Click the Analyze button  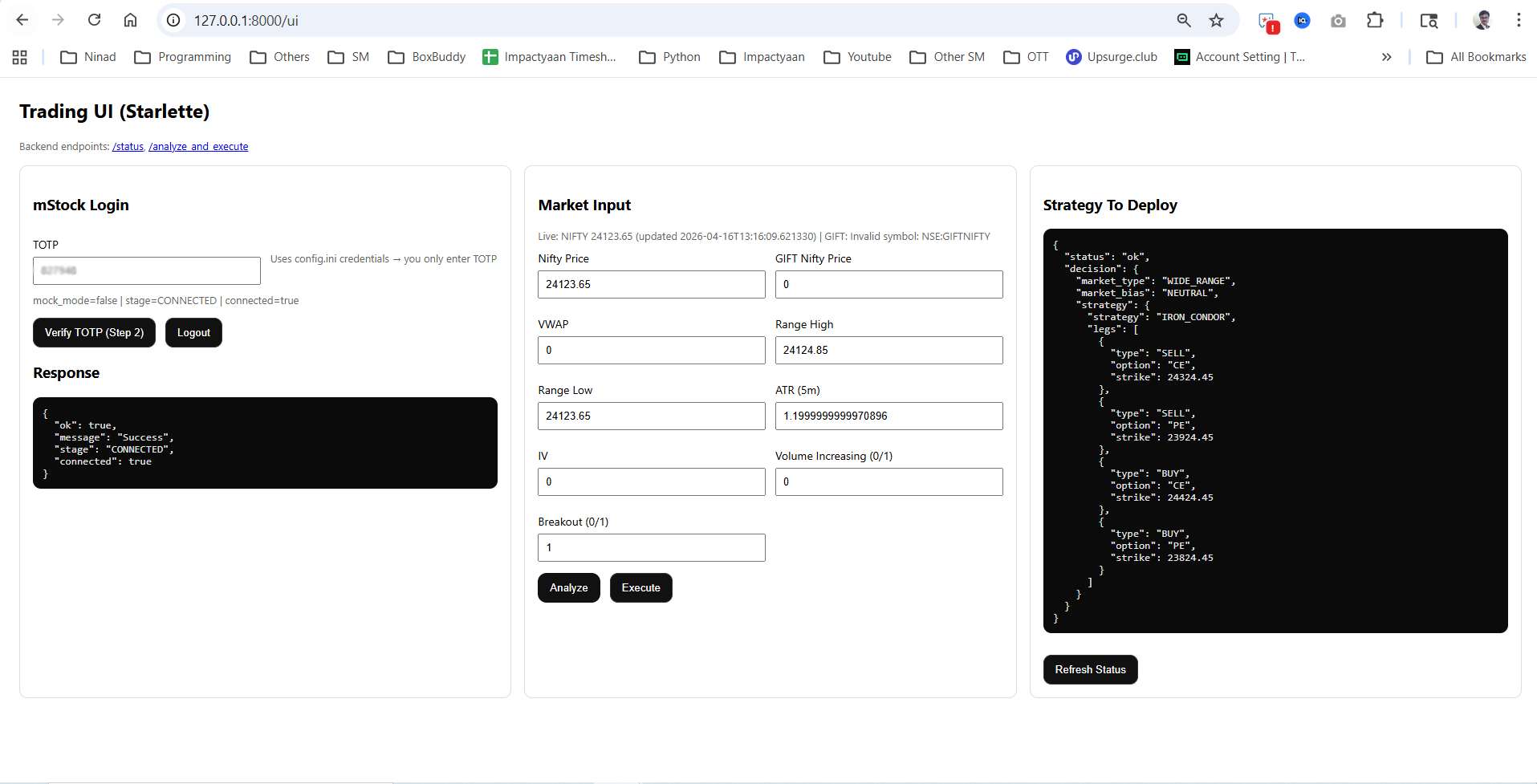(x=568, y=587)
